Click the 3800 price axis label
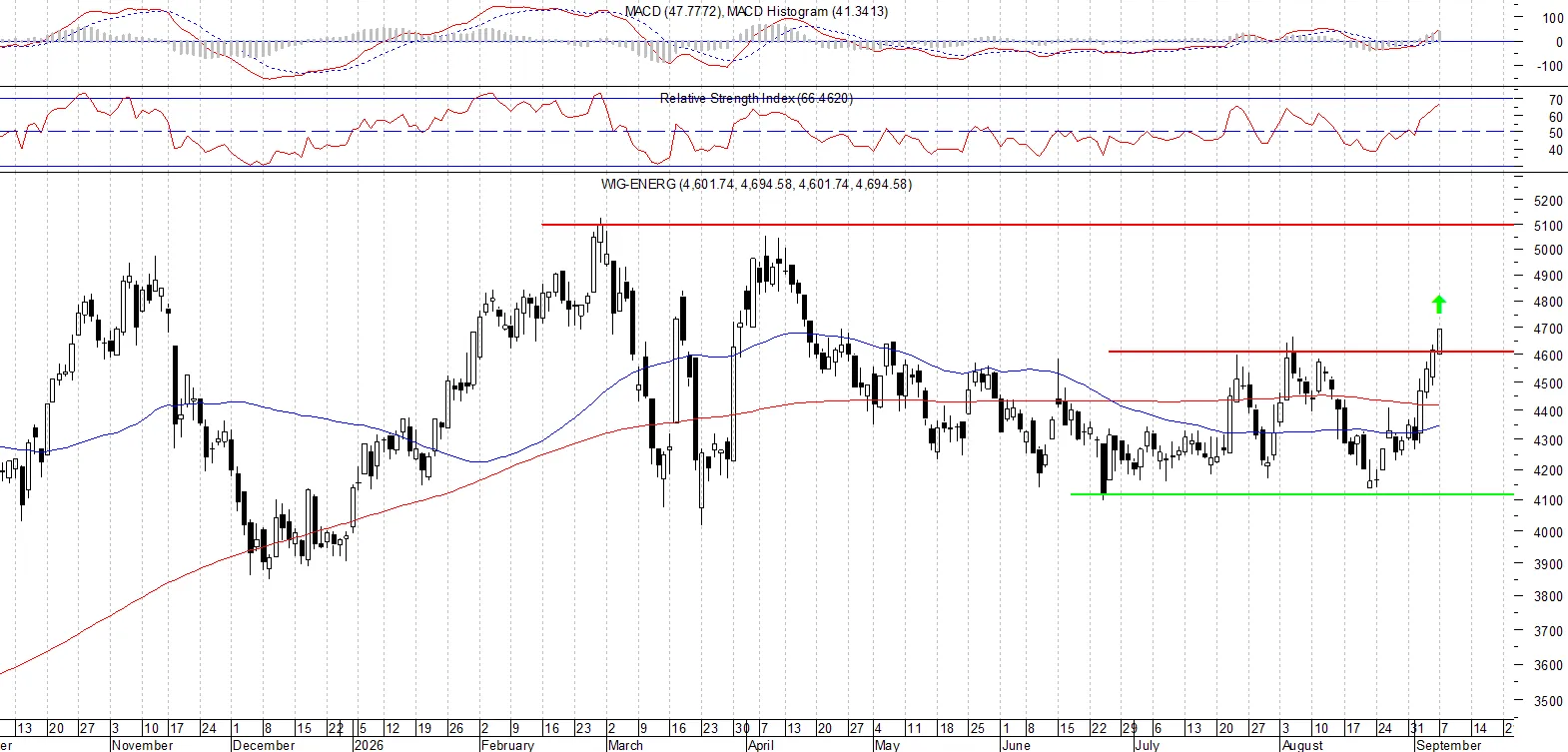 1548,597
